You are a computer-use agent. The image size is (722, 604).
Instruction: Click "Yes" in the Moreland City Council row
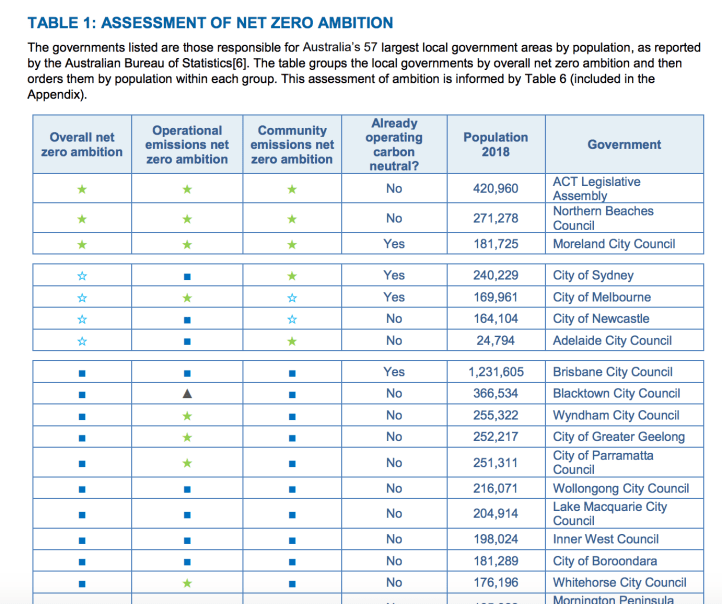[x=394, y=244]
